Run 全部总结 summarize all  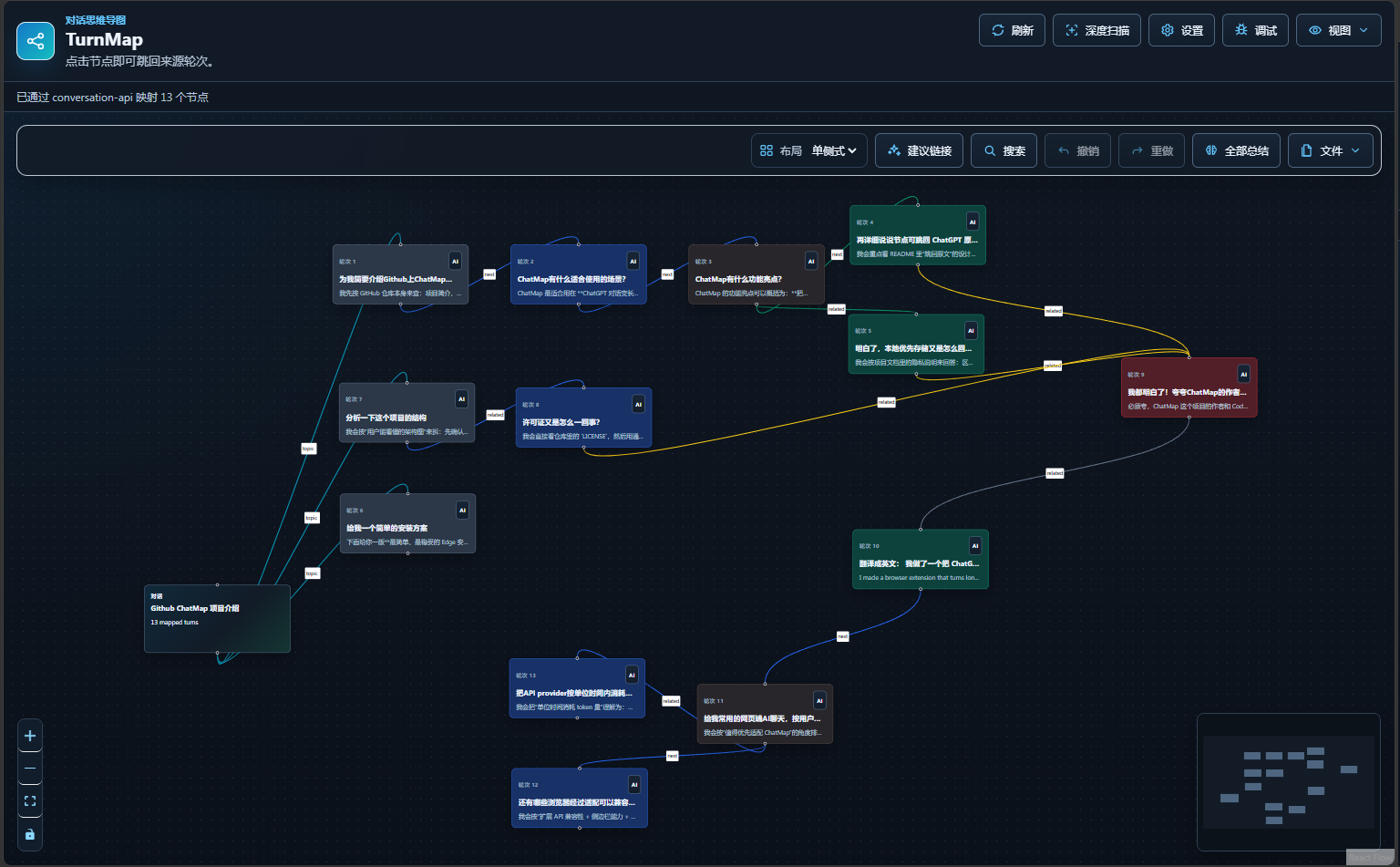tap(1236, 150)
